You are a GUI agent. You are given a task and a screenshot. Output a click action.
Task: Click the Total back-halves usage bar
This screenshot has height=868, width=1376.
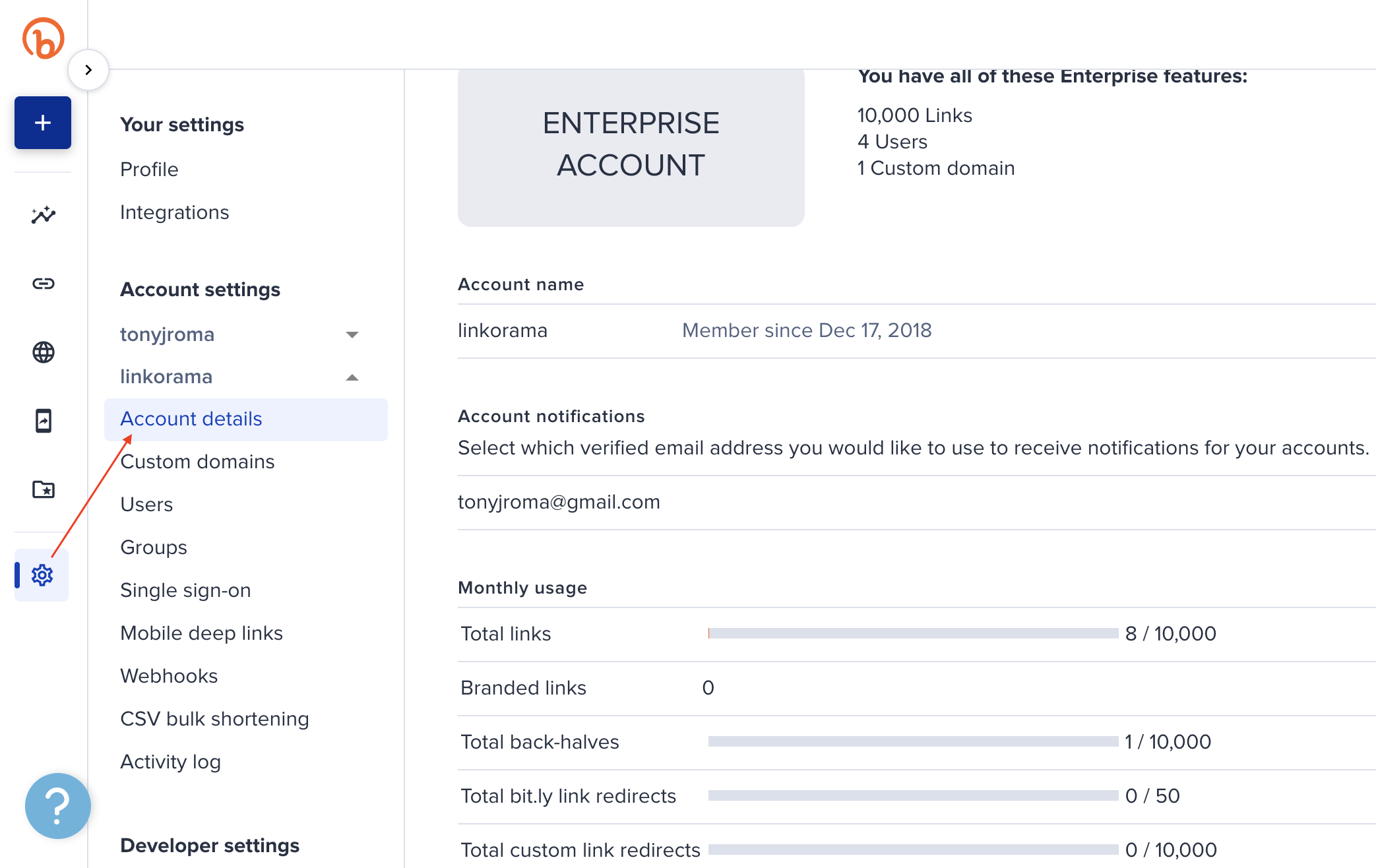click(913, 741)
